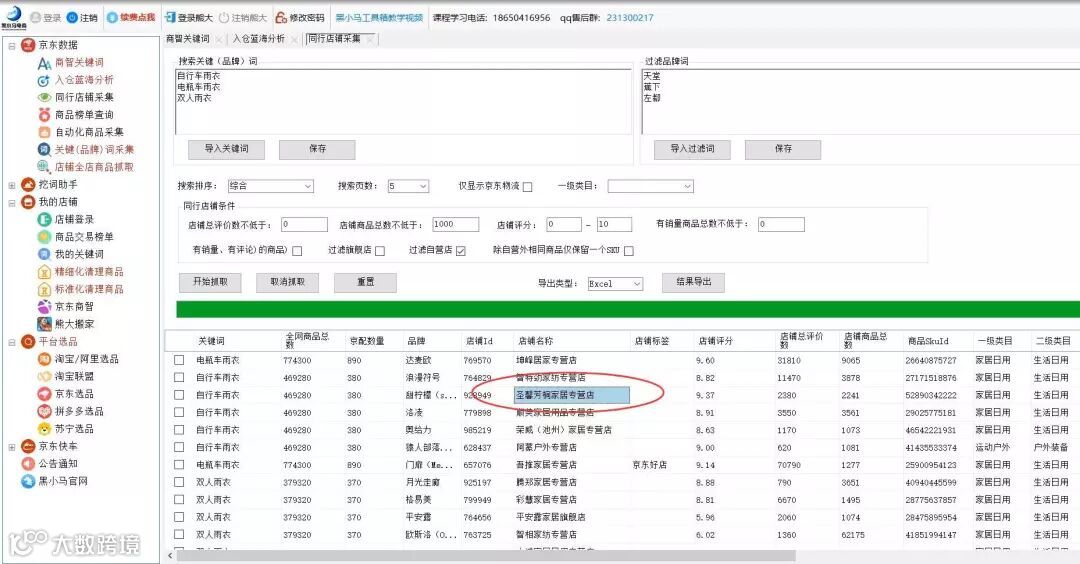Open 苏宁选品 sidebar icon
This screenshot has height=564, width=1080.
pos(44,428)
